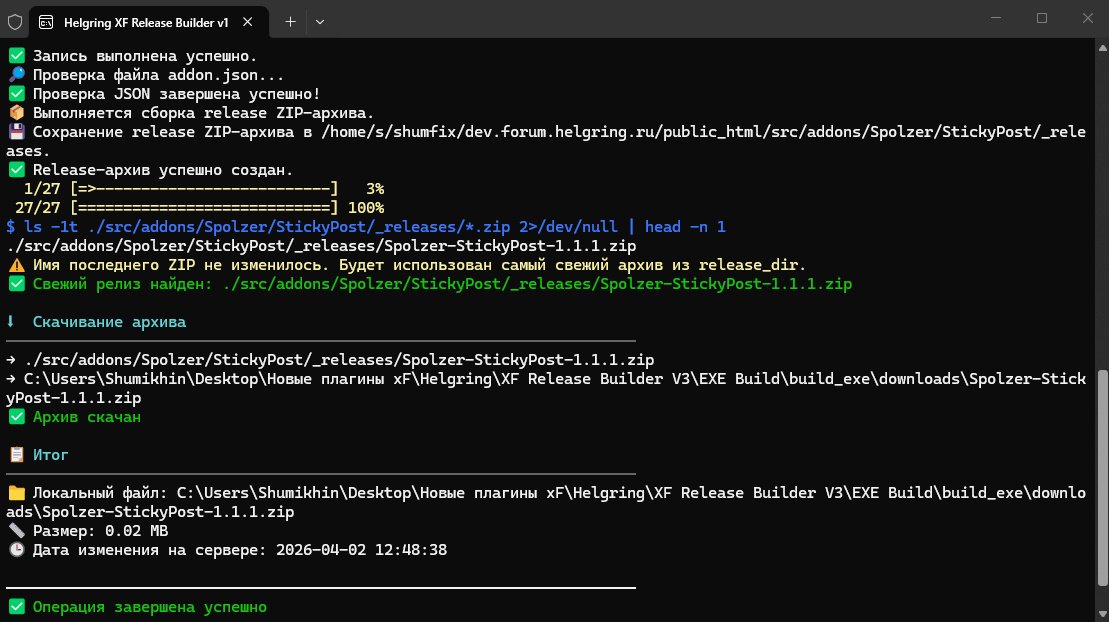Click the 'ls -1t' command line
The image size is (1109, 622).
pos(366,227)
